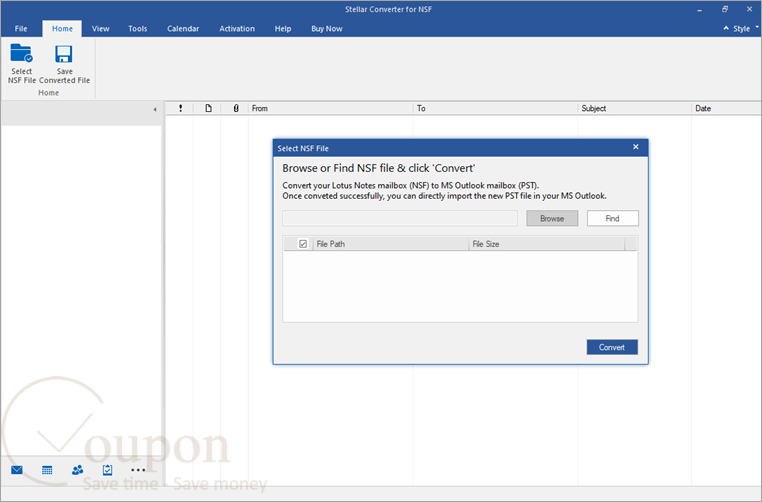The height and width of the screenshot is (502, 762).
Task: Open the Help tab
Action: point(283,29)
